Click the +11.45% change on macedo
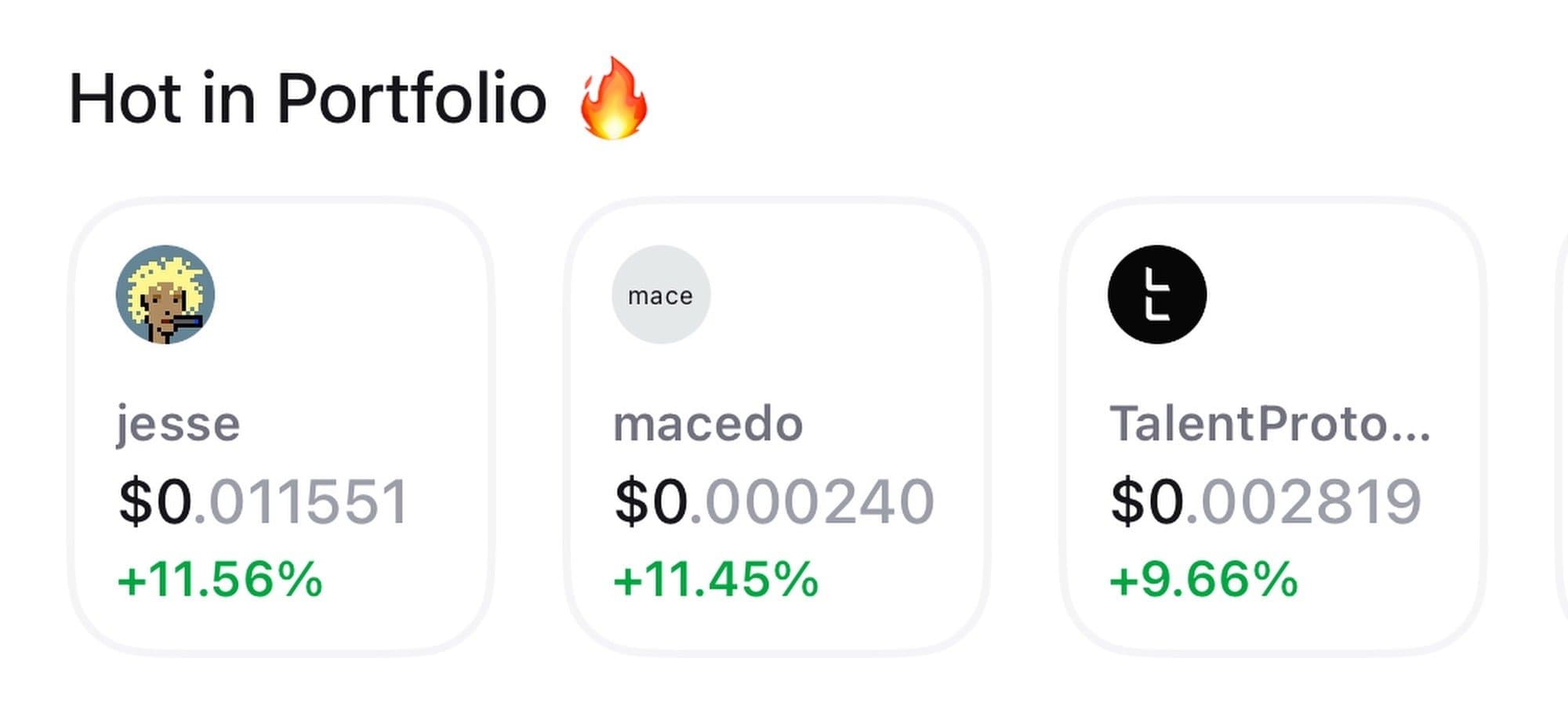The width and height of the screenshot is (1568, 713). [716, 580]
